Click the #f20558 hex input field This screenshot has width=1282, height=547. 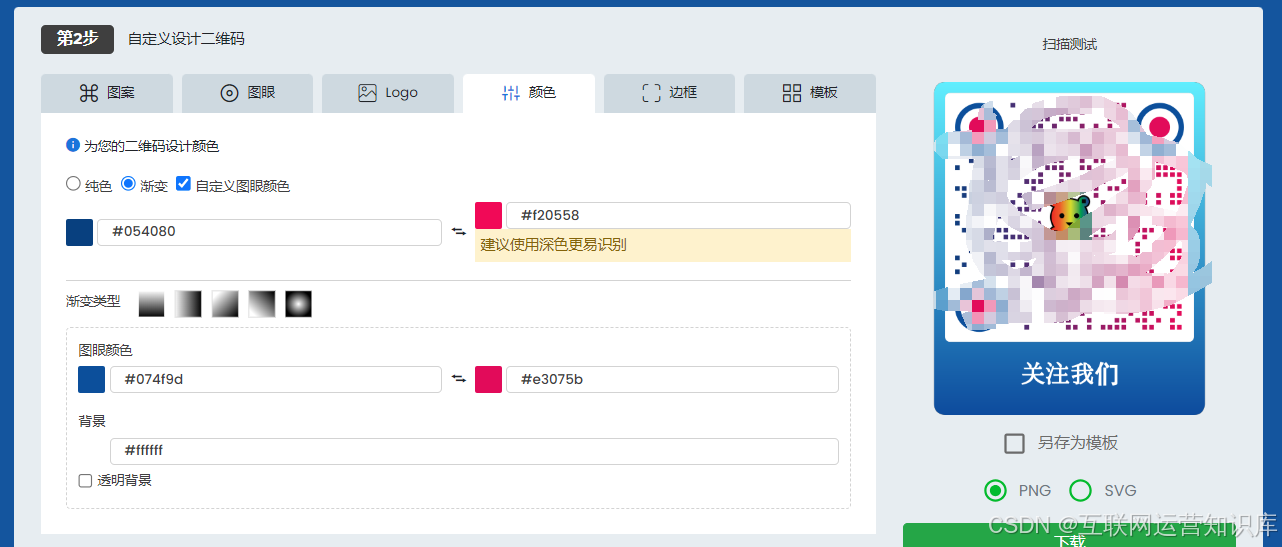(x=678, y=215)
